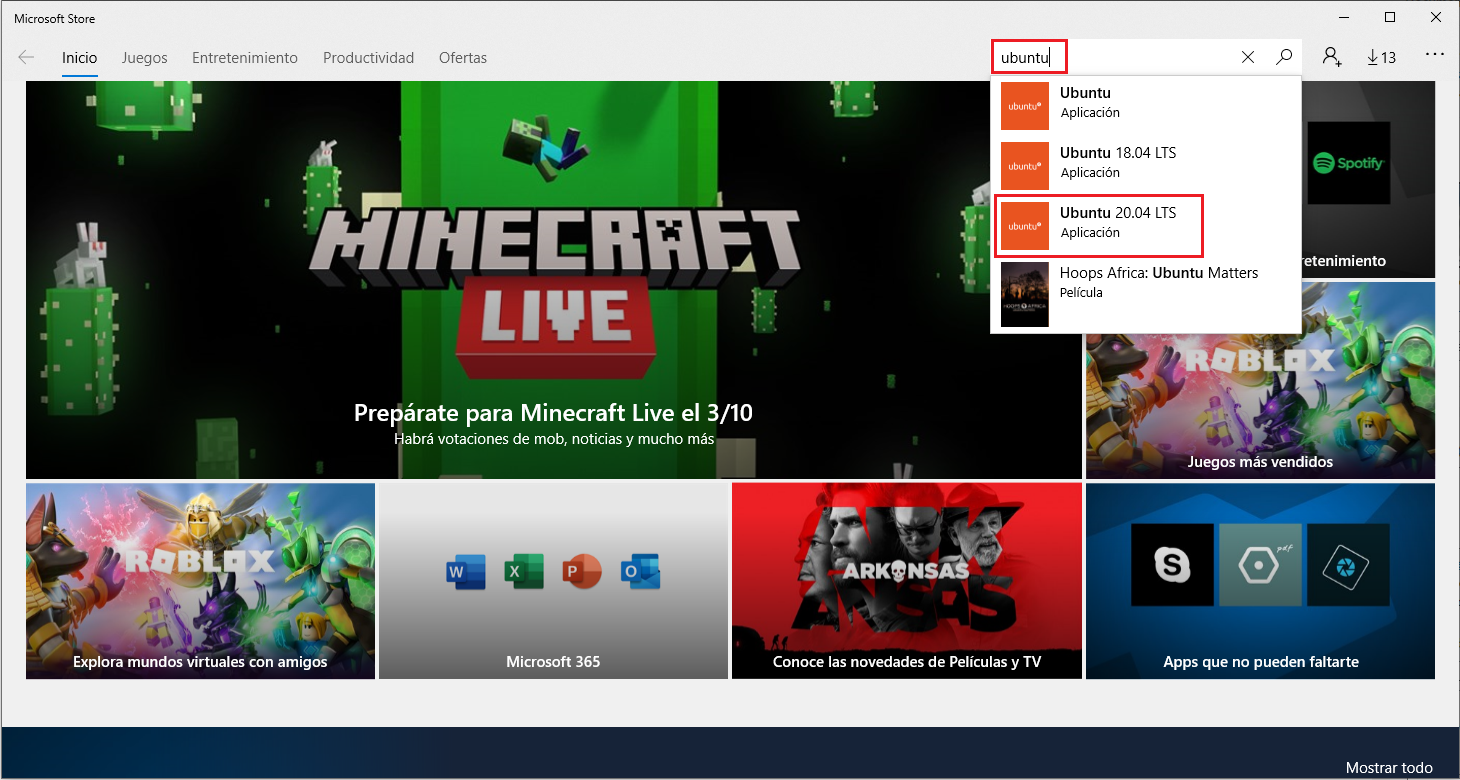Open the user account icon

(1331, 58)
